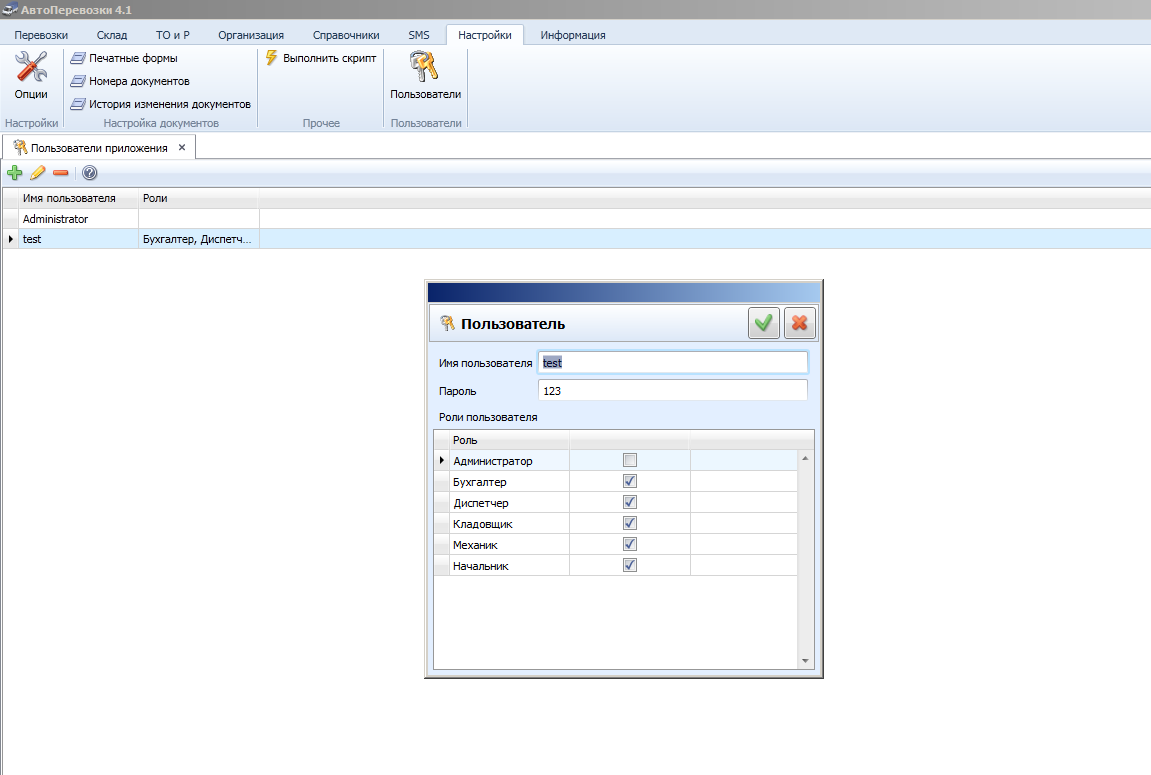Enable the Администратор role checkbox
1151x775 pixels.
[x=630, y=461]
